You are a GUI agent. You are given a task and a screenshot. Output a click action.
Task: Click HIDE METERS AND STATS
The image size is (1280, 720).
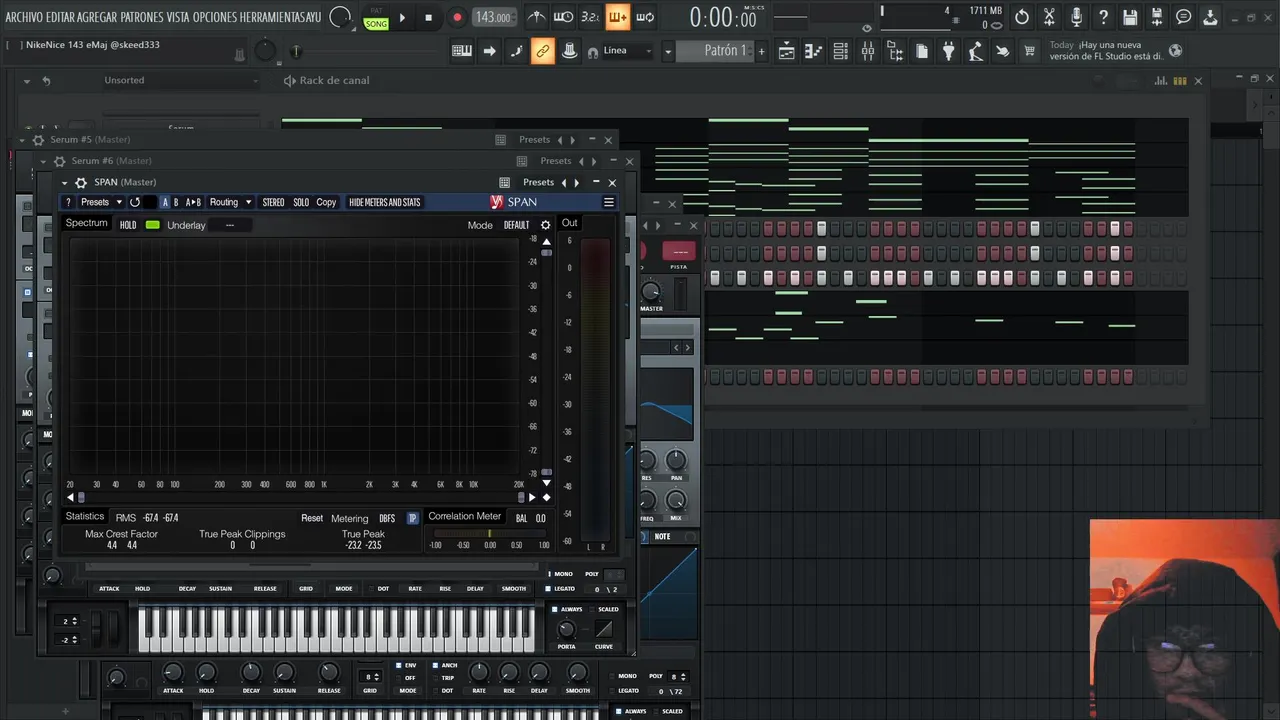[x=384, y=202]
